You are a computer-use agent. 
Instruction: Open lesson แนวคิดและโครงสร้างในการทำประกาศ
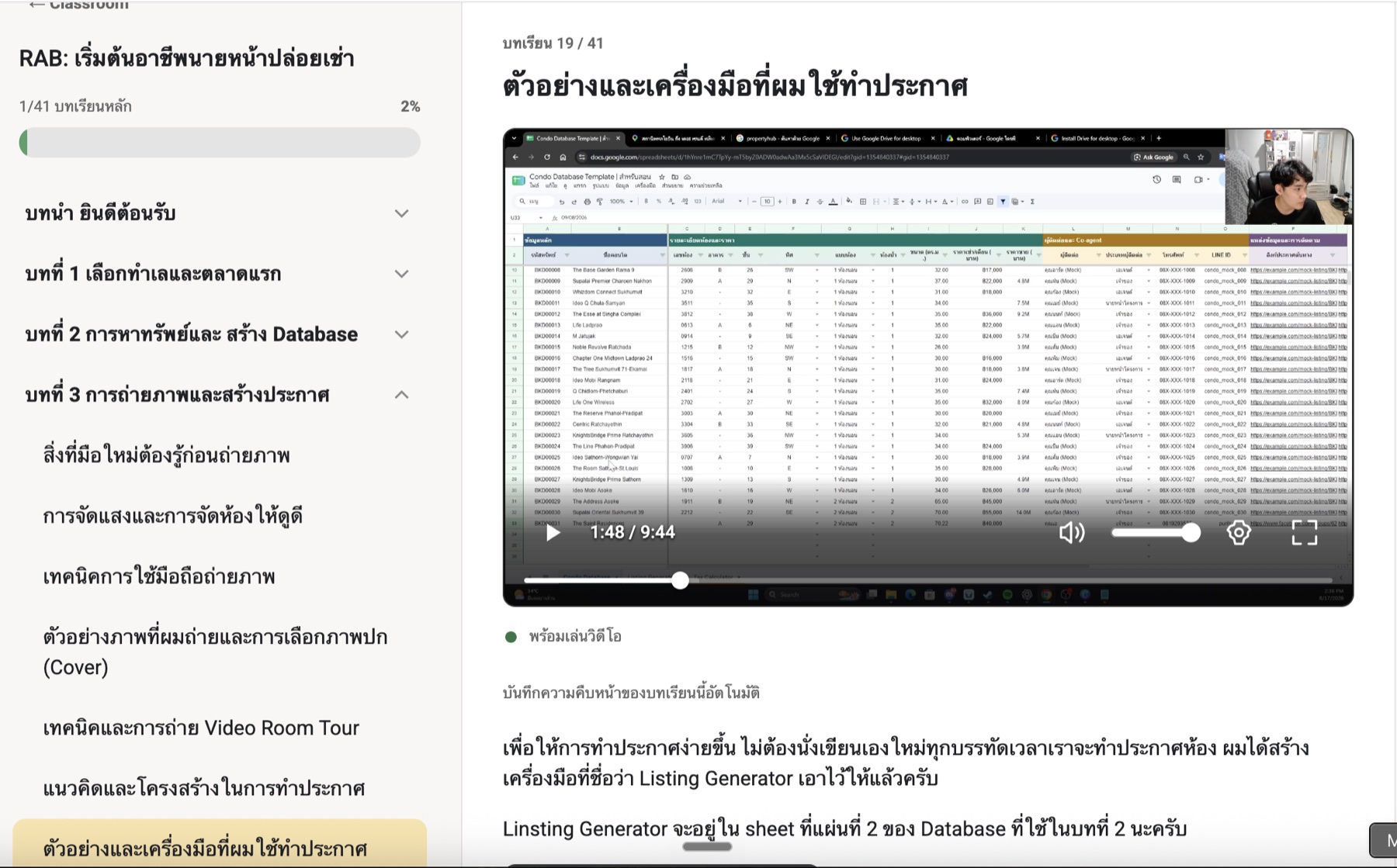(203, 788)
